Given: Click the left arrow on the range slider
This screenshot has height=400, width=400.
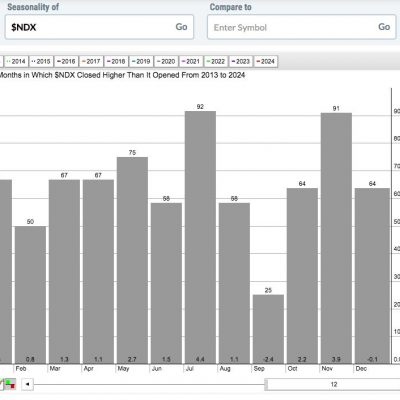Looking at the screenshot, I should pos(28,384).
